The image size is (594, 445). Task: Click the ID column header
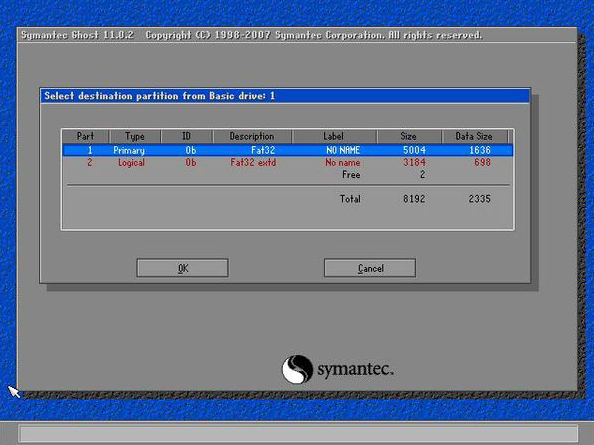187,136
